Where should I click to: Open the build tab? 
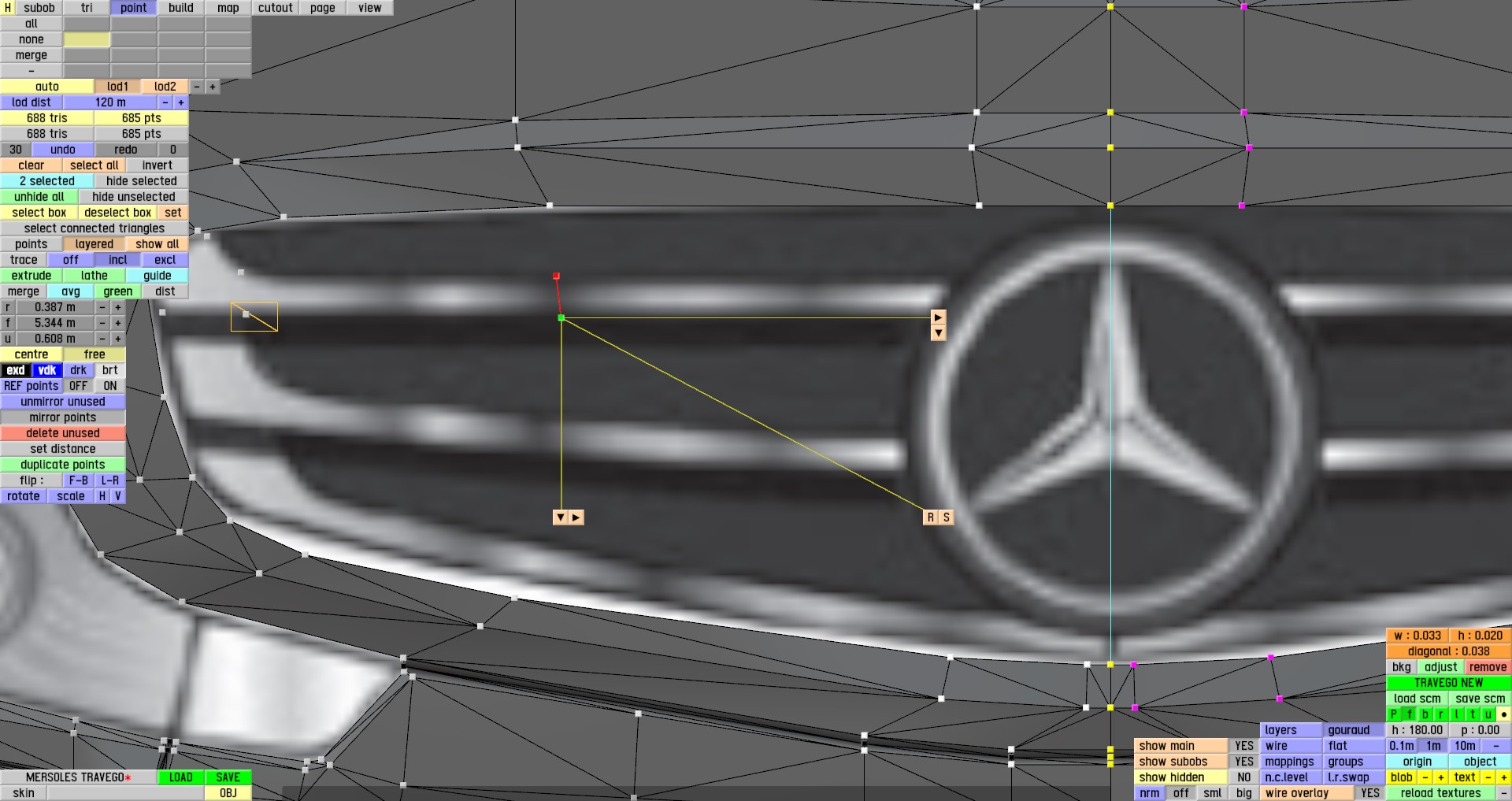click(181, 8)
